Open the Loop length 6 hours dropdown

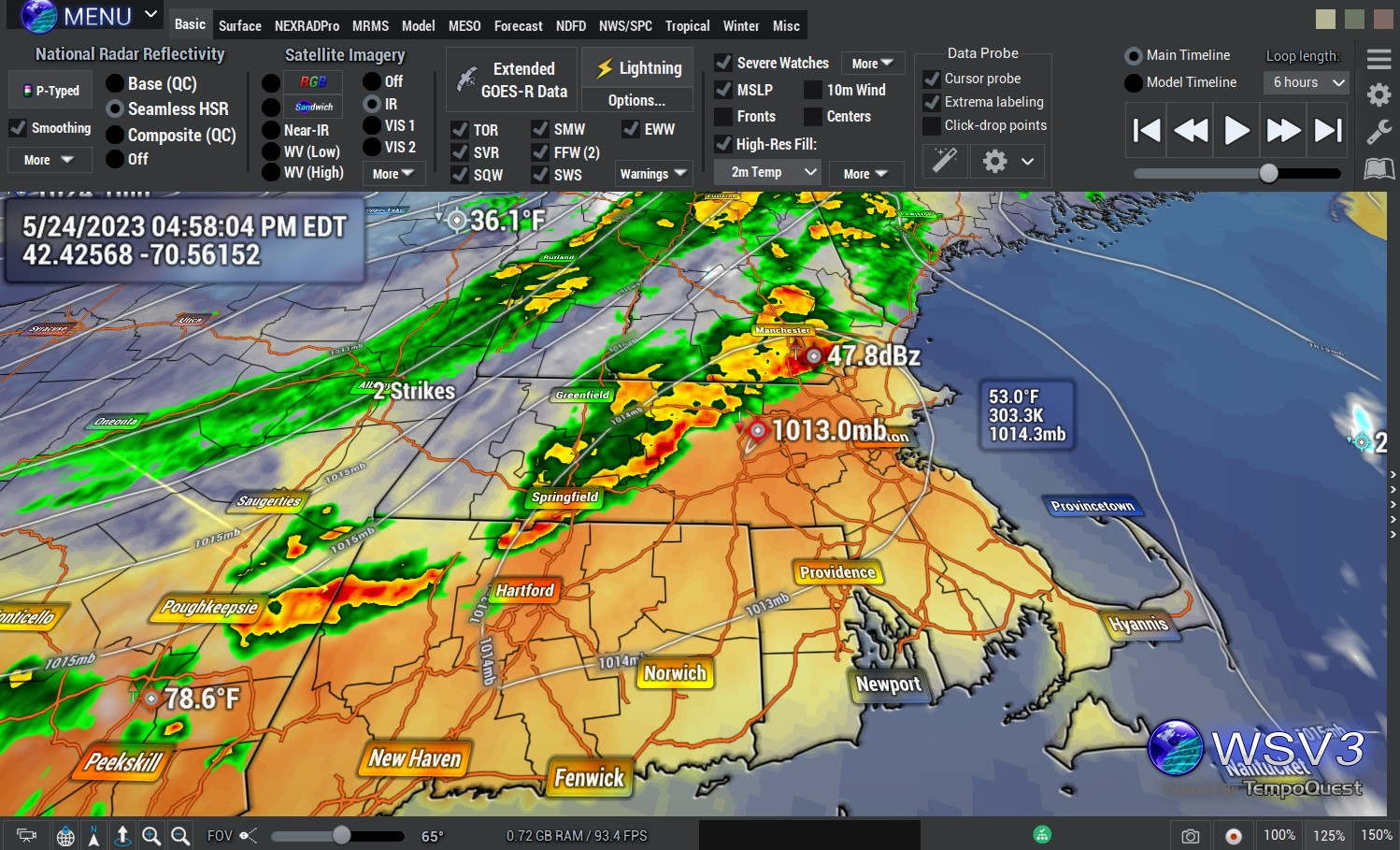tap(1309, 82)
